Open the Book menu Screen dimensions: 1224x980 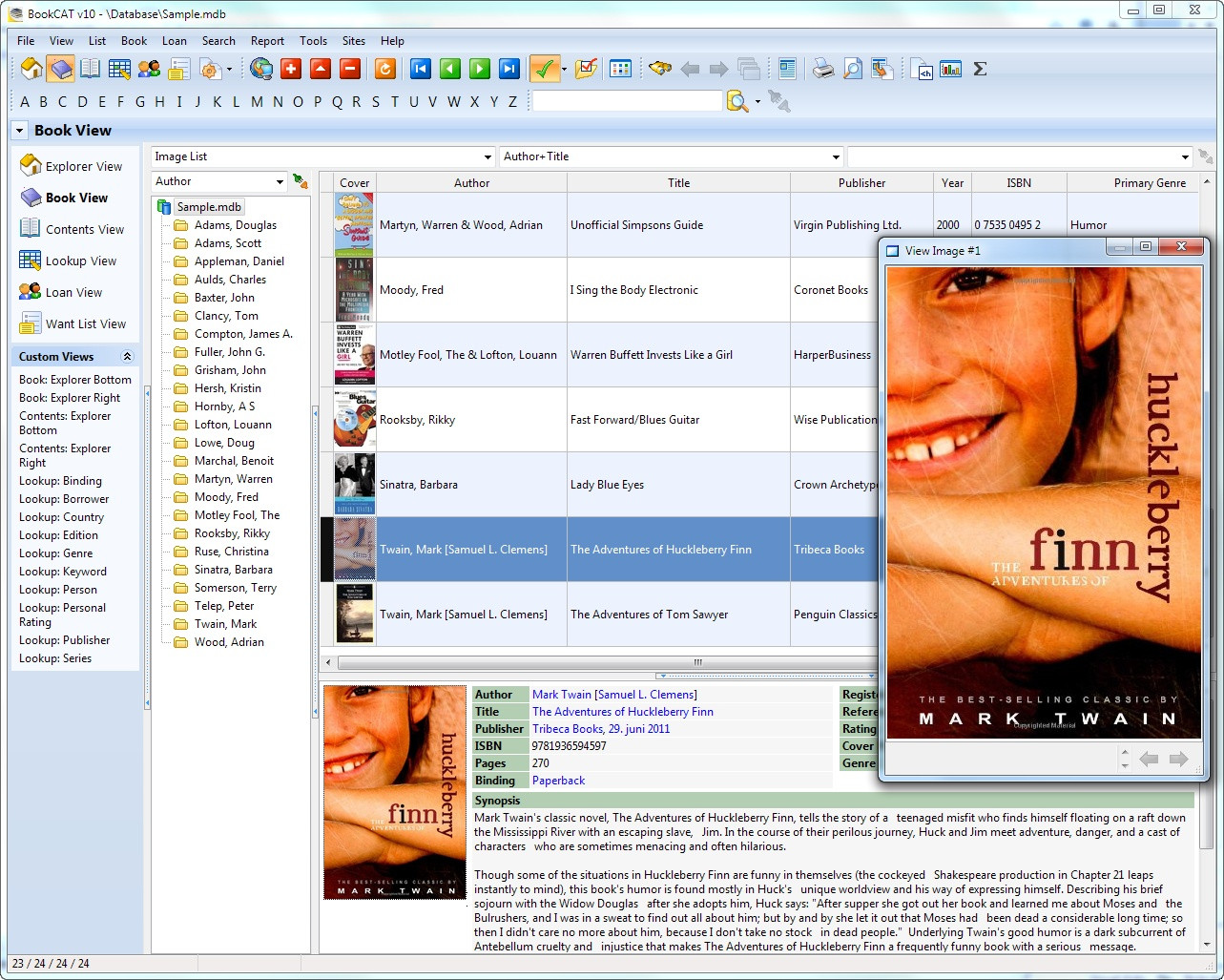click(134, 41)
